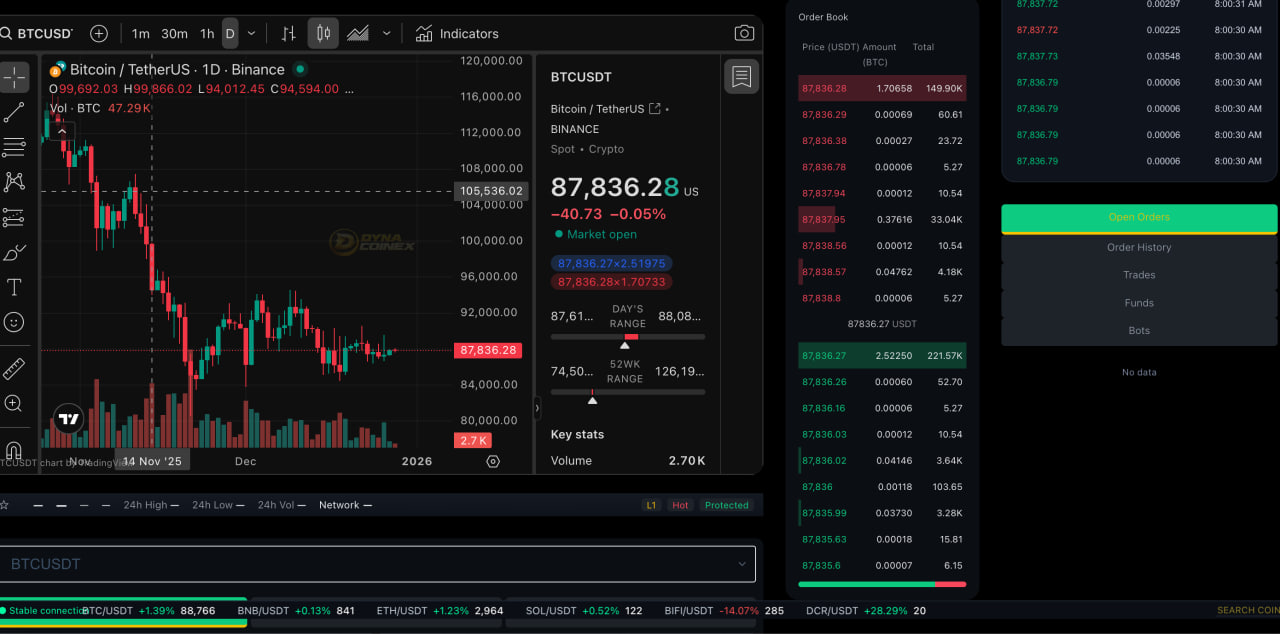
Task: Open the Funds tab
Action: click(1139, 303)
